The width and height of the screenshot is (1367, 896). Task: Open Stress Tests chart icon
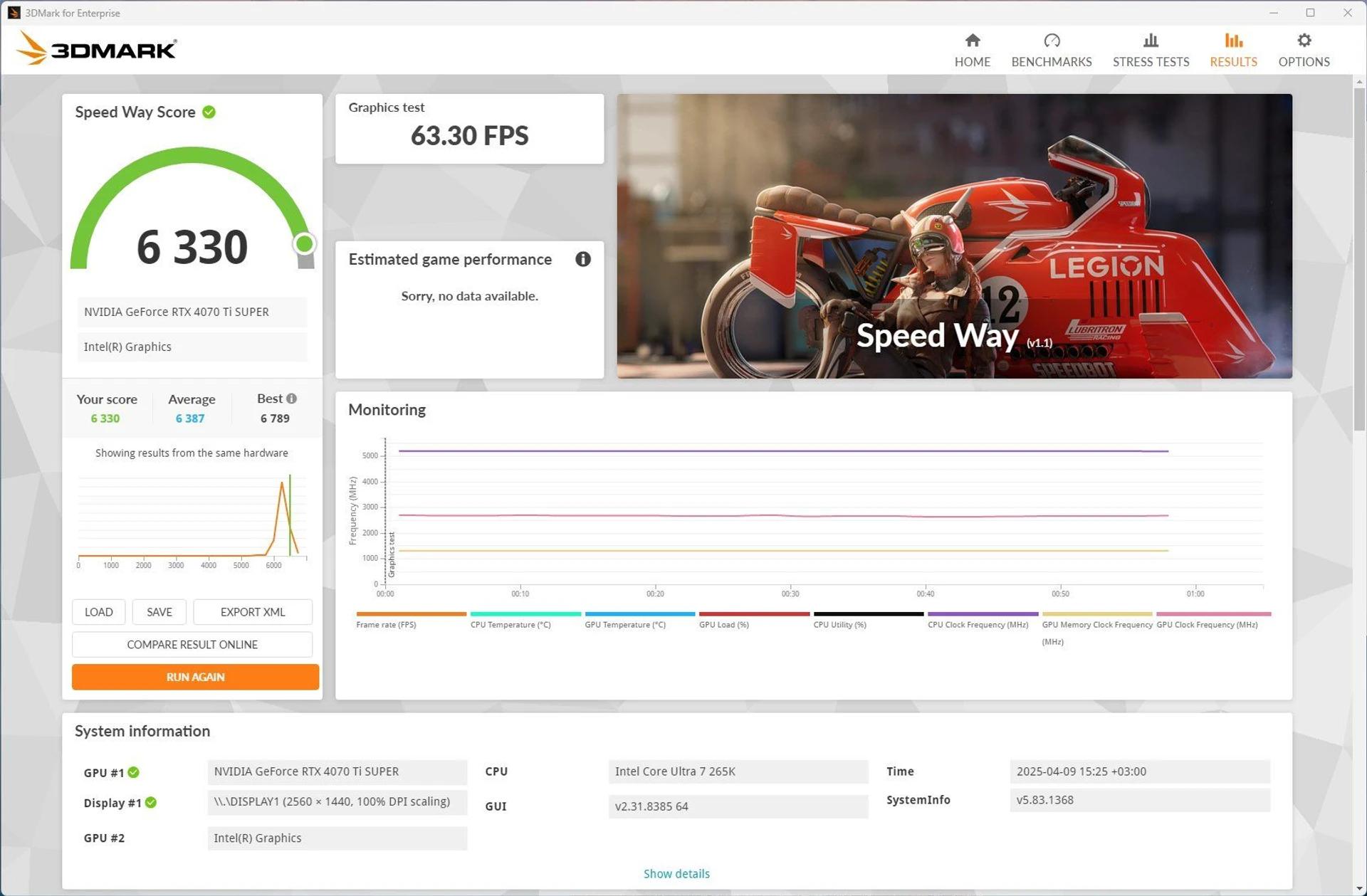pos(1150,41)
